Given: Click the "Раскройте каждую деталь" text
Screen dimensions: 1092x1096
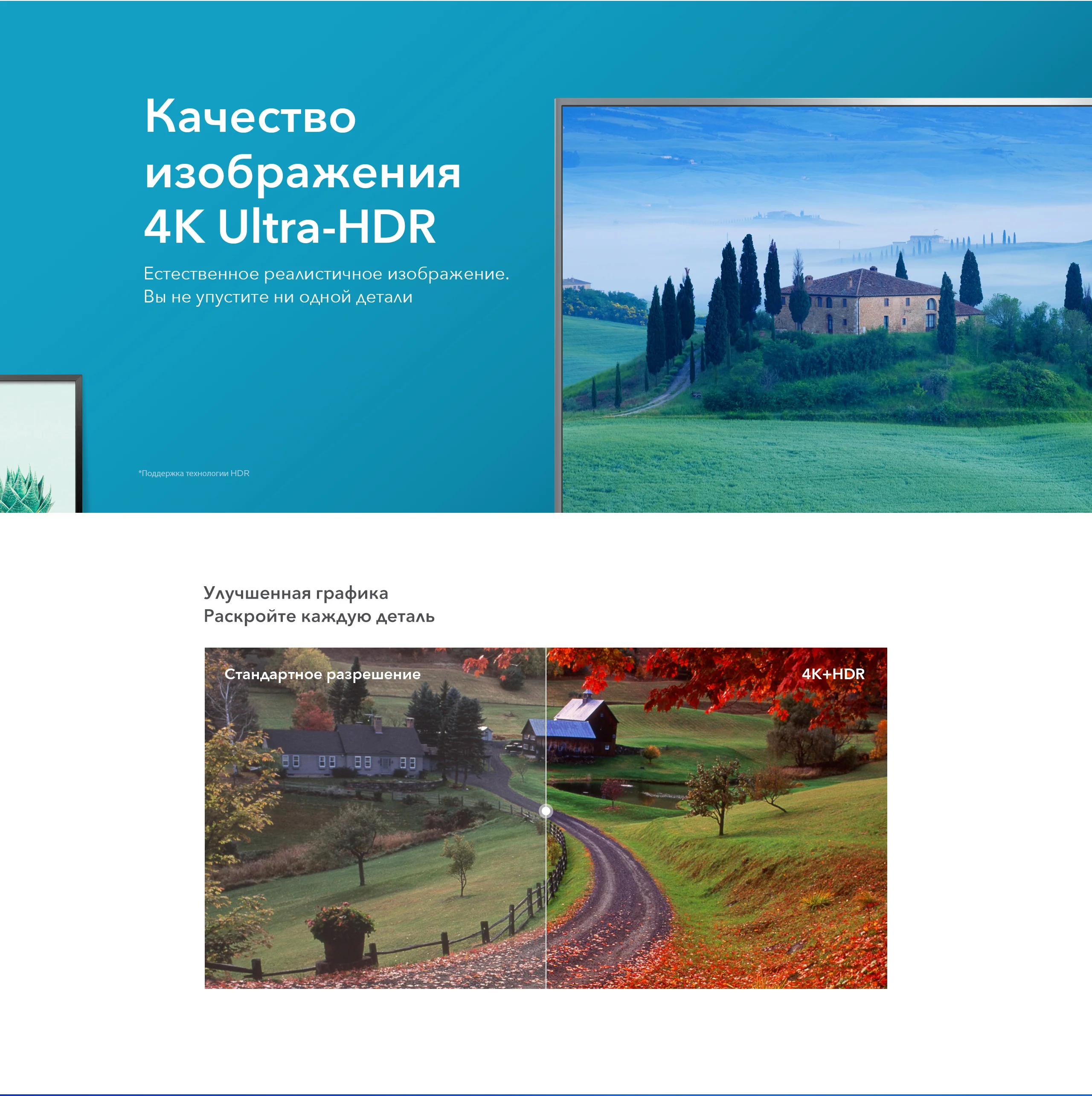Looking at the screenshot, I should [x=319, y=616].
